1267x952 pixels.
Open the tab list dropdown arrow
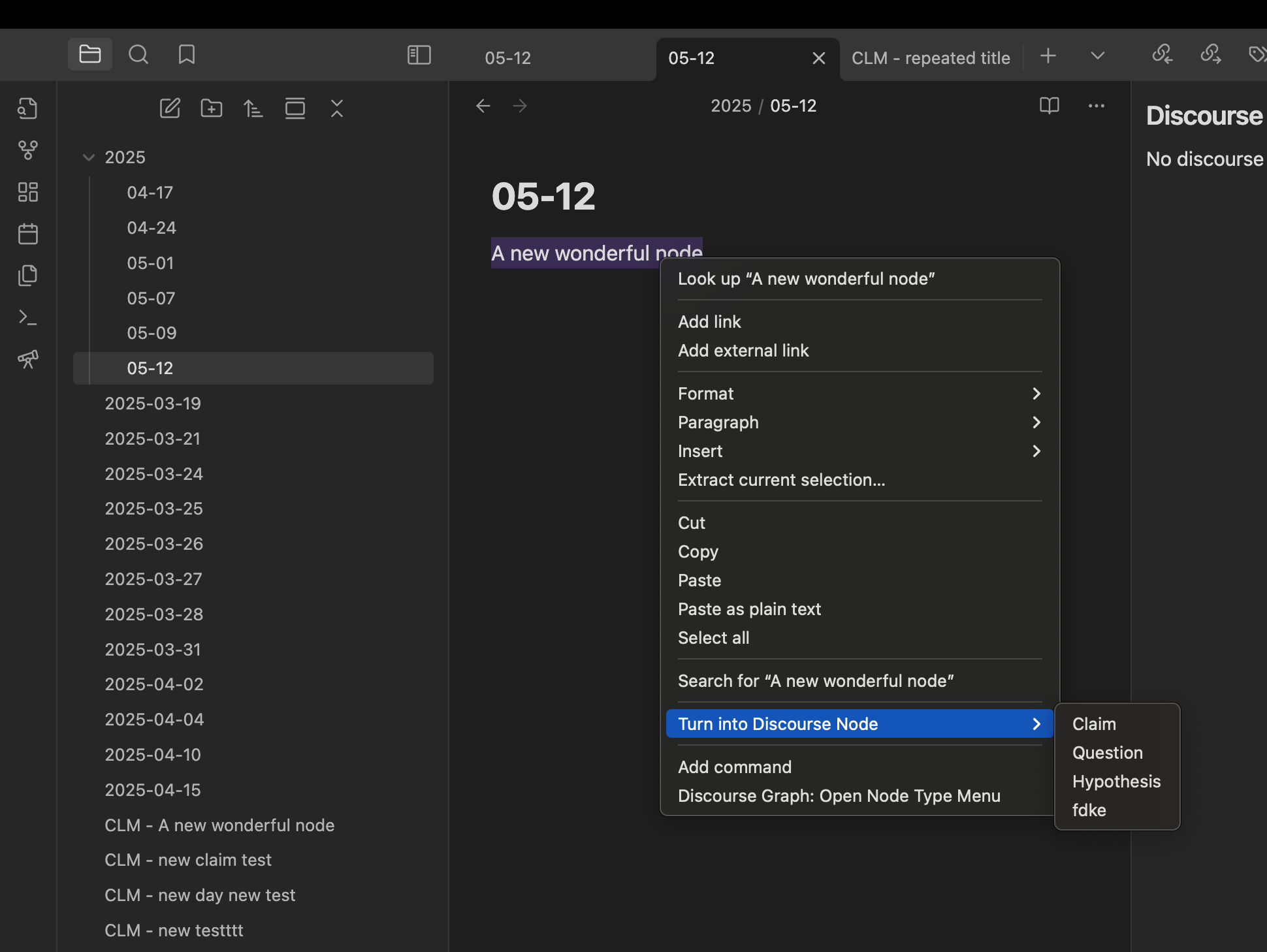(1098, 56)
